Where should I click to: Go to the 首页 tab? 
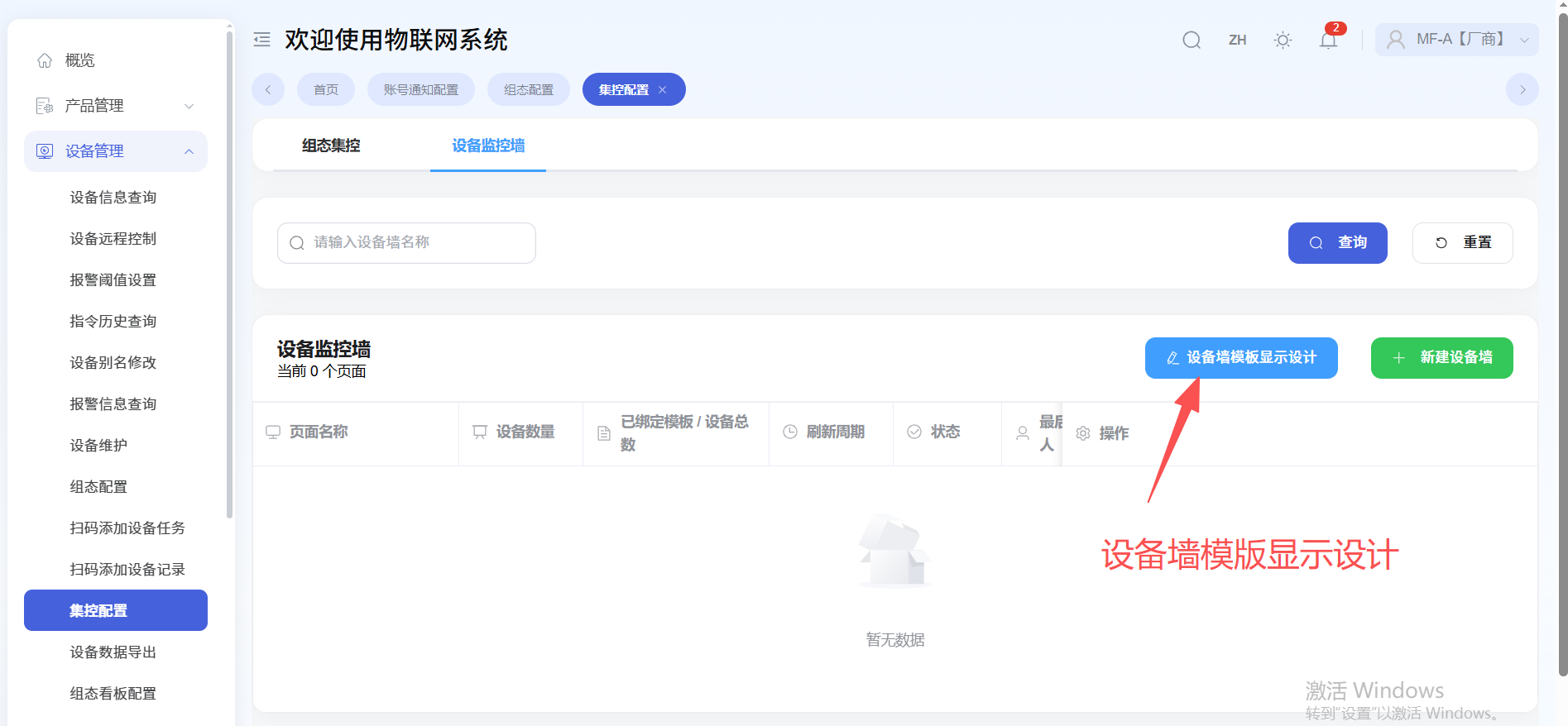pos(326,89)
